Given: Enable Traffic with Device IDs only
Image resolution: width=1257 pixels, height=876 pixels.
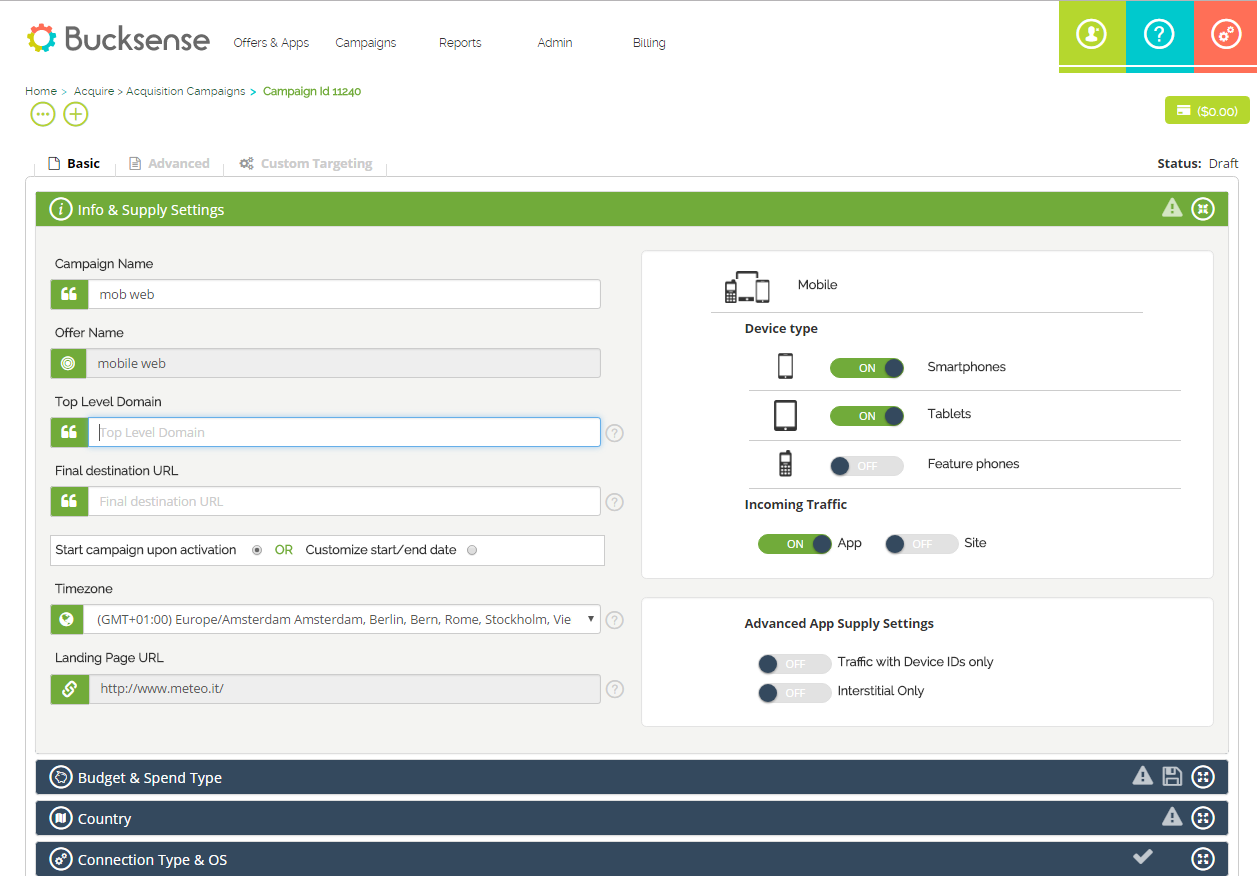Looking at the screenshot, I should (794, 664).
